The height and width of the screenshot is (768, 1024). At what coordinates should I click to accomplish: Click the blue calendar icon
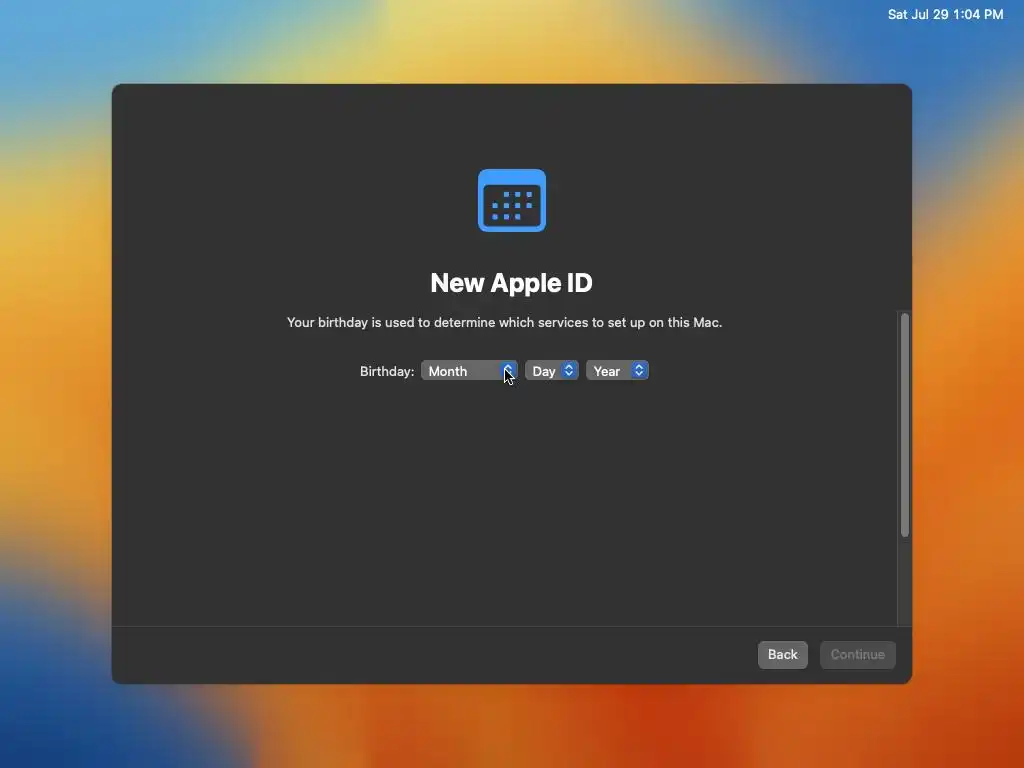512,200
